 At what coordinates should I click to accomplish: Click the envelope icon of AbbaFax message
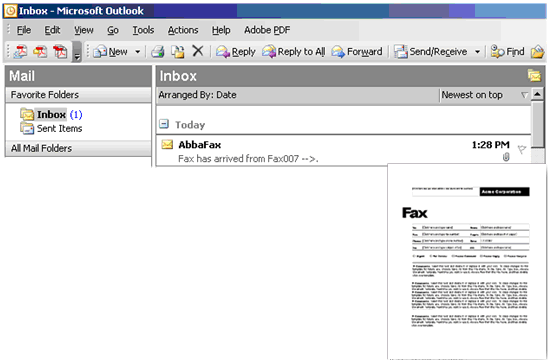click(167, 144)
